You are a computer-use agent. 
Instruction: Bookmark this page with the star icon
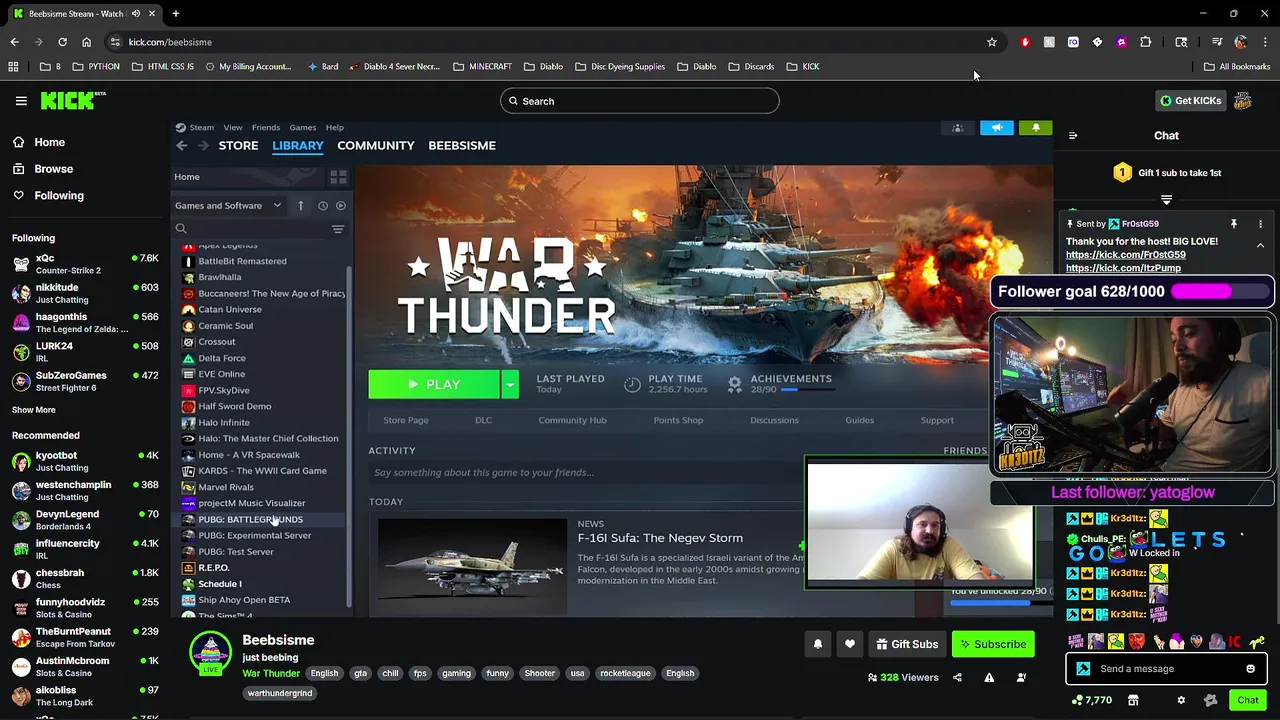point(992,42)
